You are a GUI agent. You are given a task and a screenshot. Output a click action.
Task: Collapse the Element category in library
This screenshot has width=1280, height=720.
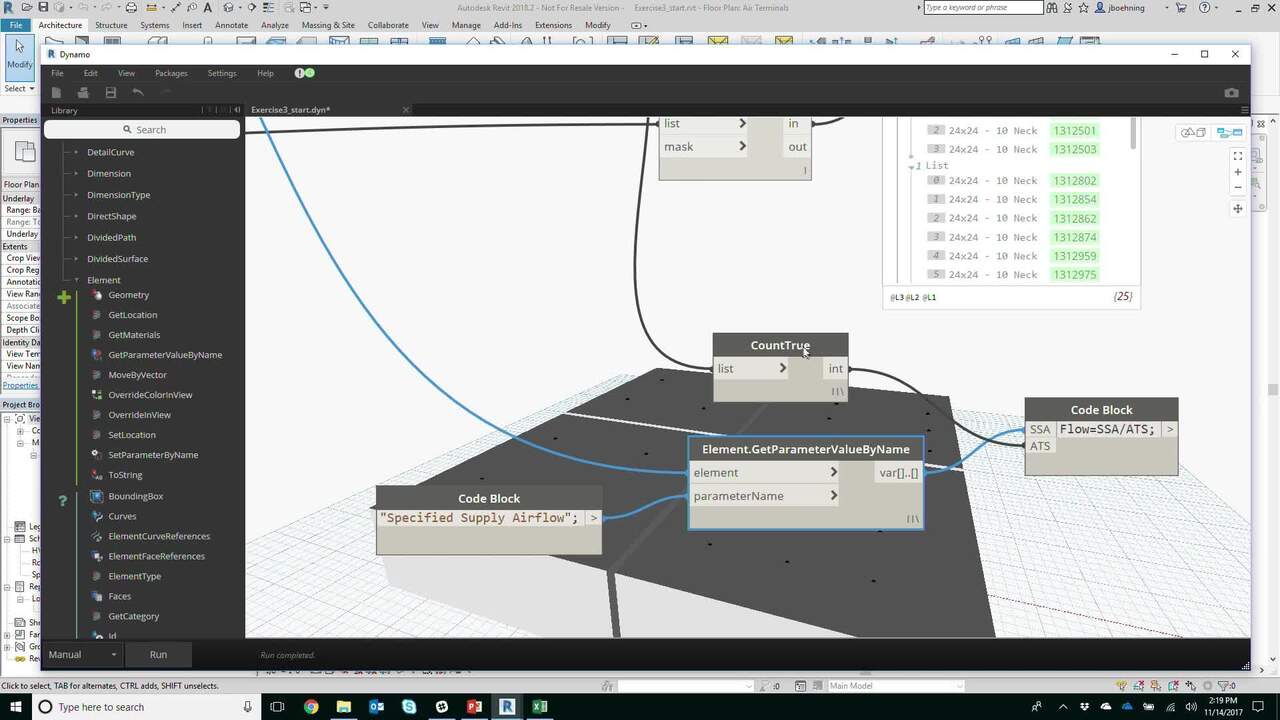point(76,280)
